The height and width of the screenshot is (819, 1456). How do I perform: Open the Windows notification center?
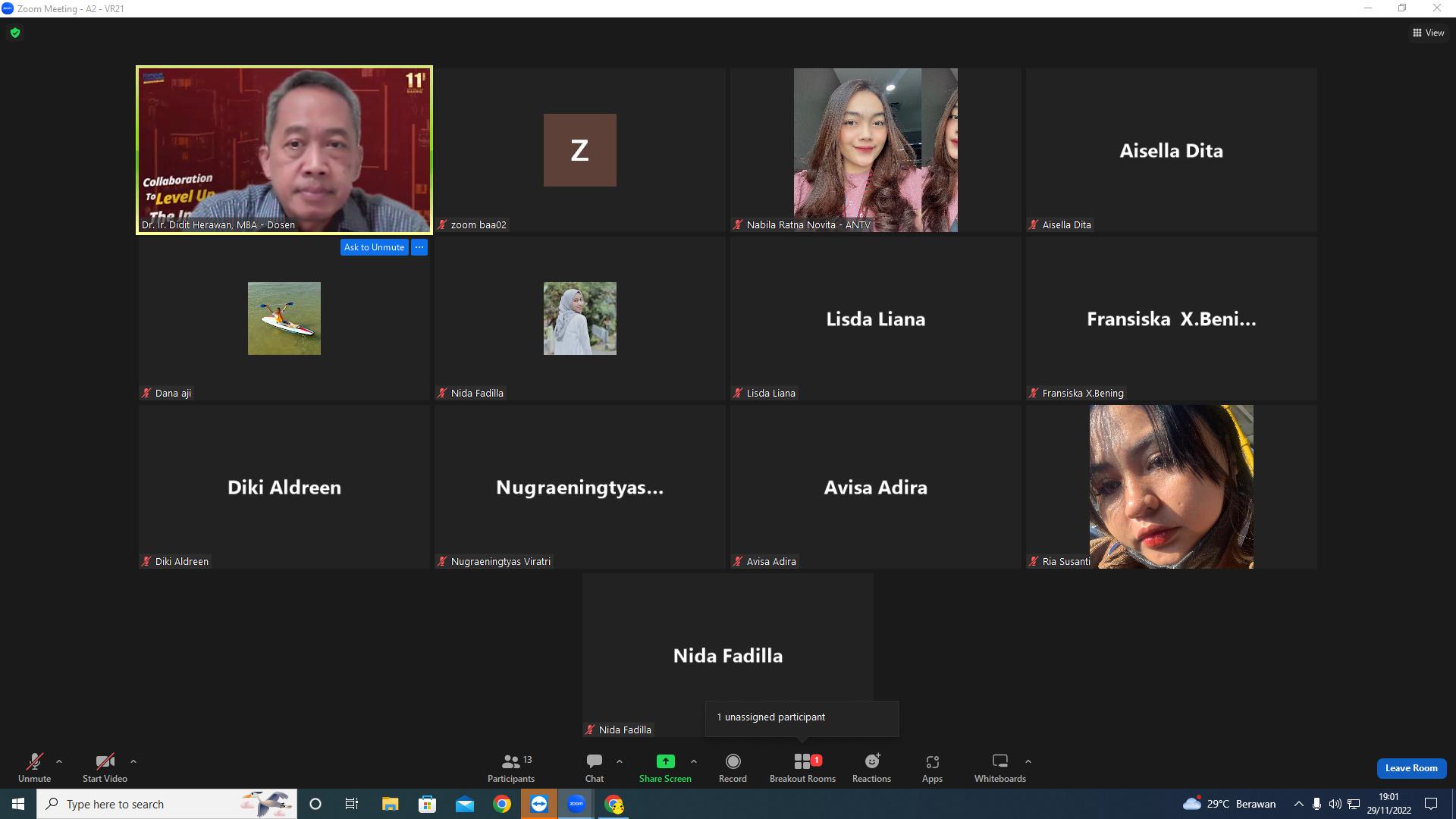1431,804
